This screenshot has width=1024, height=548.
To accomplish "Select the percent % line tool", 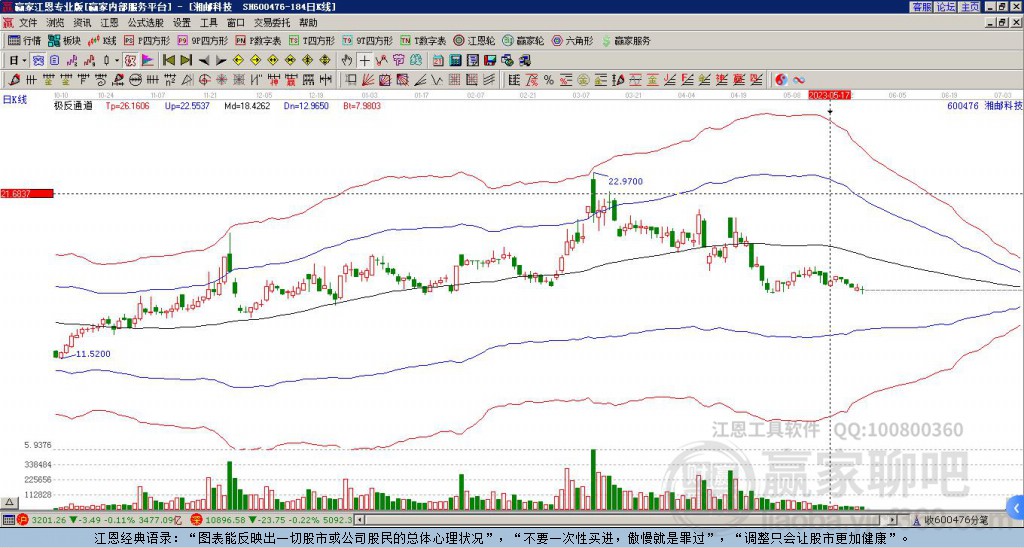I will coord(549,80).
